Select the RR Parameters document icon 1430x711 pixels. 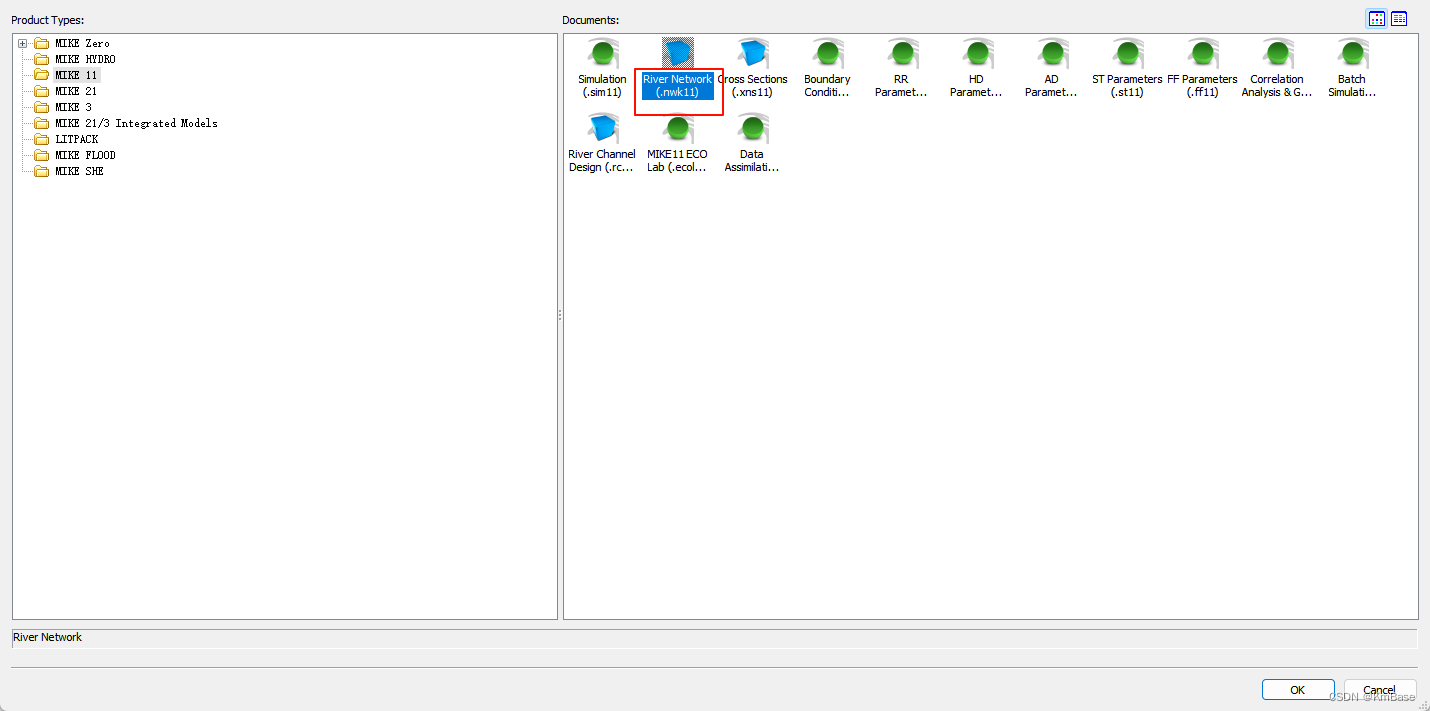click(902, 55)
